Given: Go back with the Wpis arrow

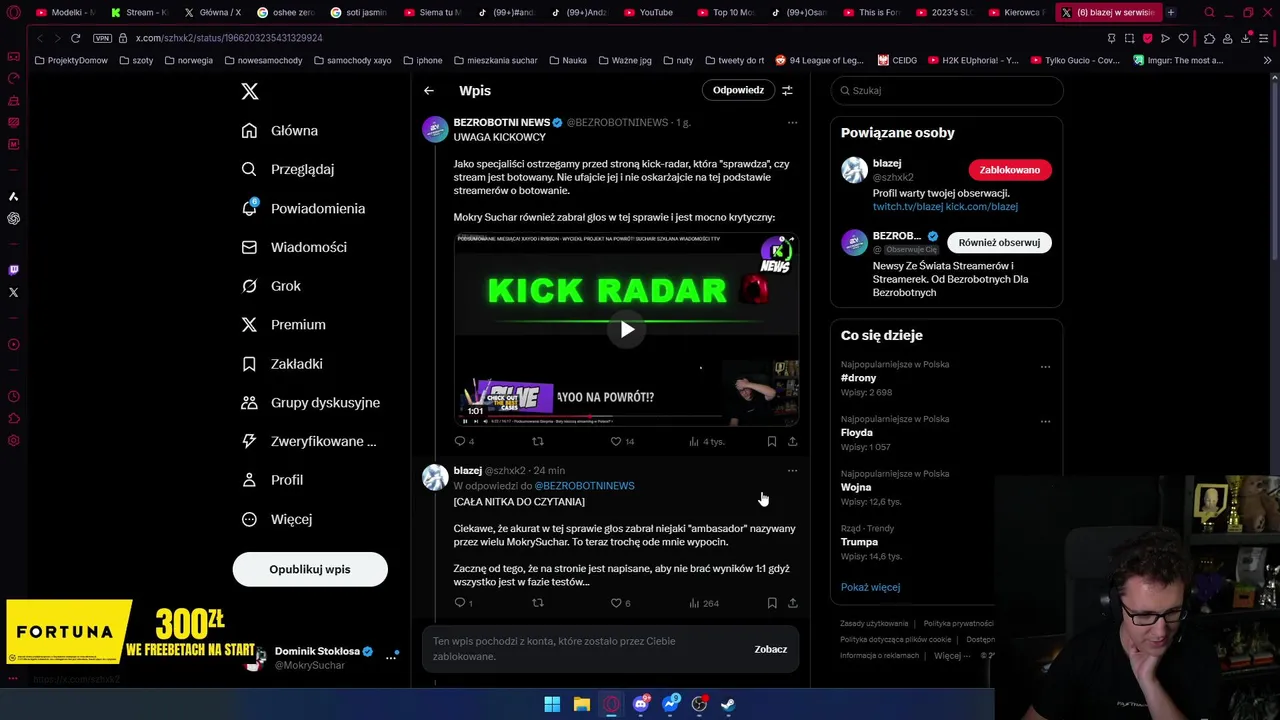Looking at the screenshot, I should click(x=429, y=90).
